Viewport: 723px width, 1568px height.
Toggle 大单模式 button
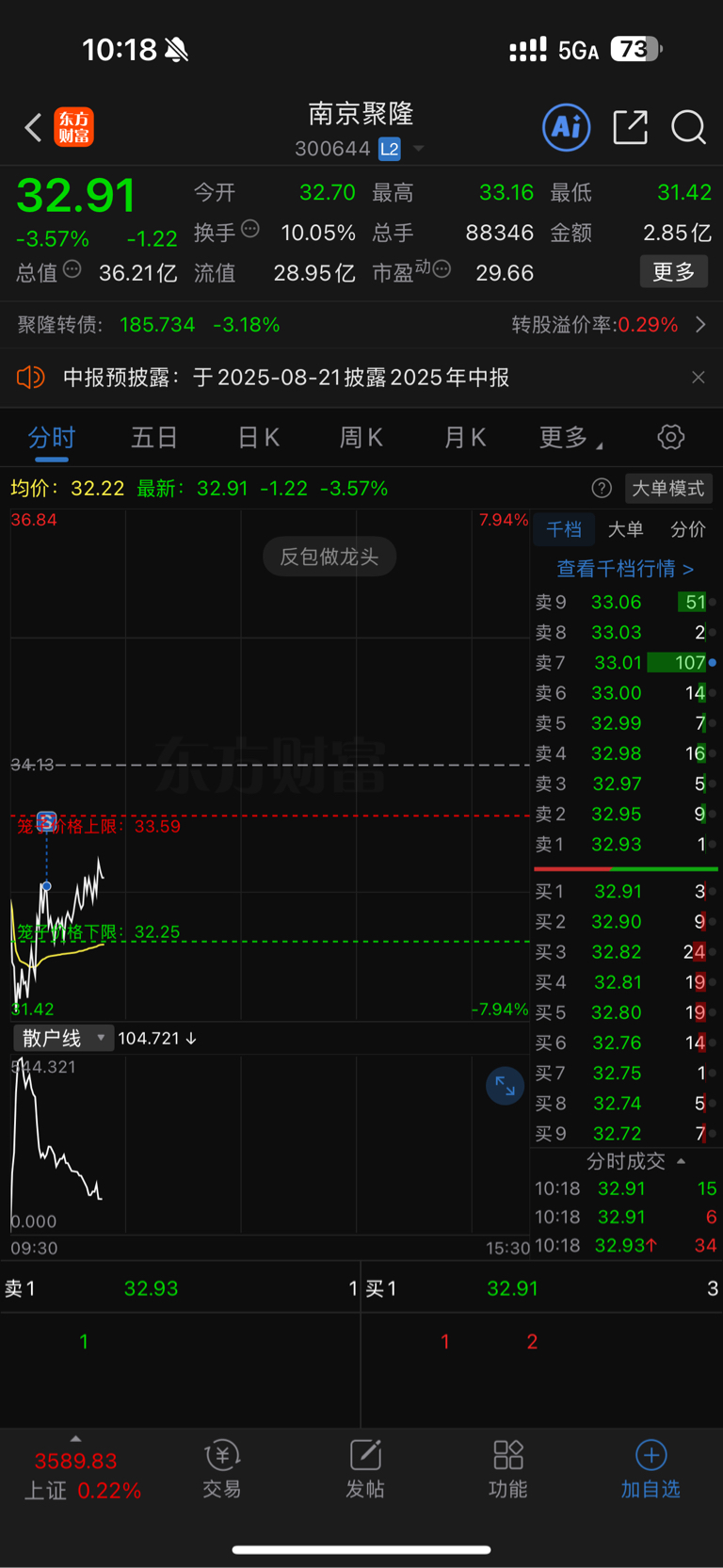coord(668,488)
